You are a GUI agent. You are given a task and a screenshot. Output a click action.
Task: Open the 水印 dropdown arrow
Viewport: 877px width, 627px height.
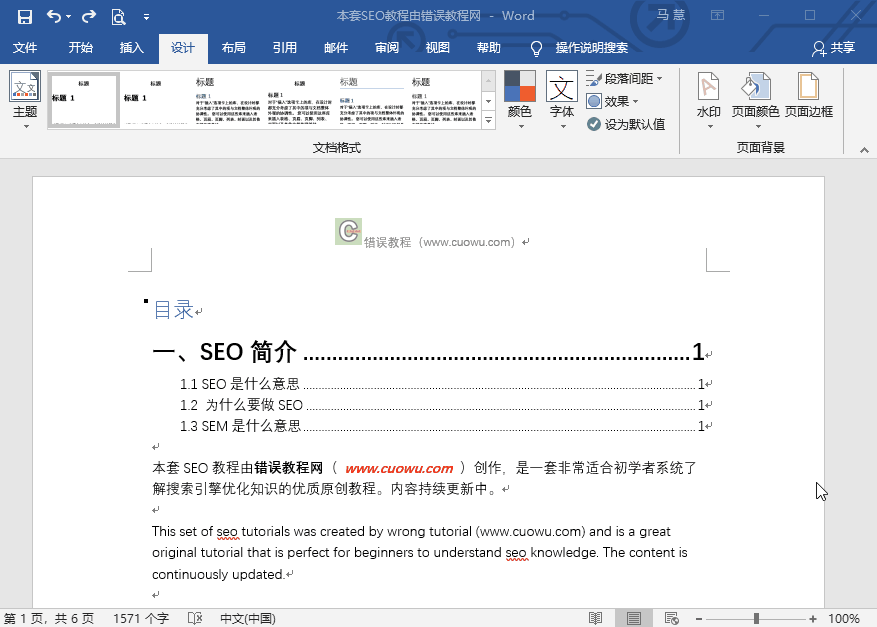click(x=710, y=127)
